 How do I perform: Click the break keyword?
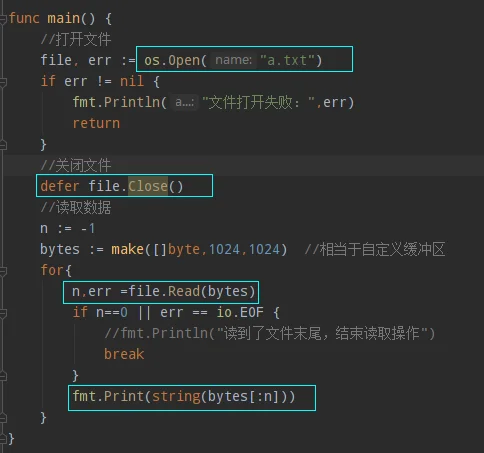(124, 354)
